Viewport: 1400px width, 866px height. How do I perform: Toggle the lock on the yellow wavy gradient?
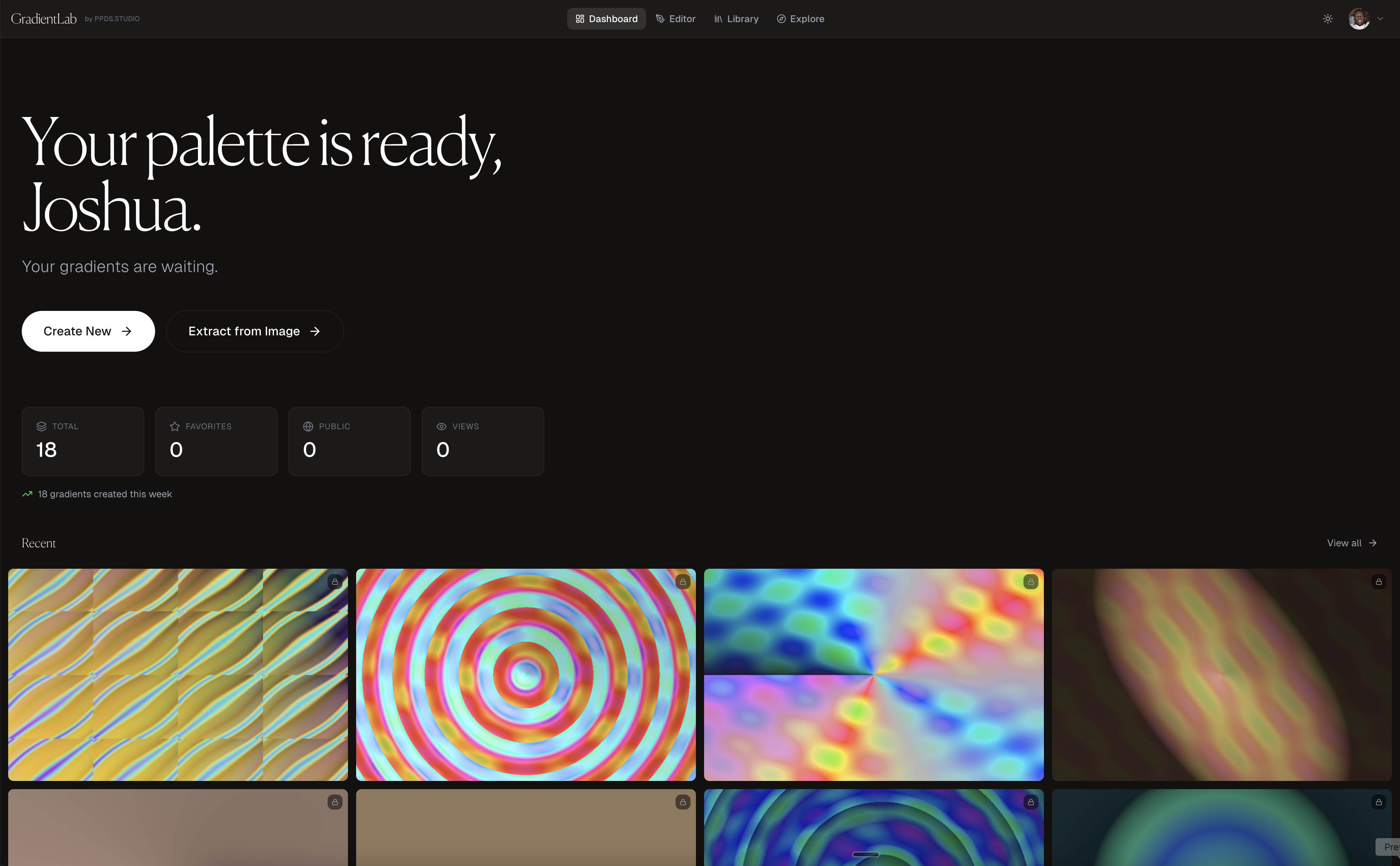[335, 581]
